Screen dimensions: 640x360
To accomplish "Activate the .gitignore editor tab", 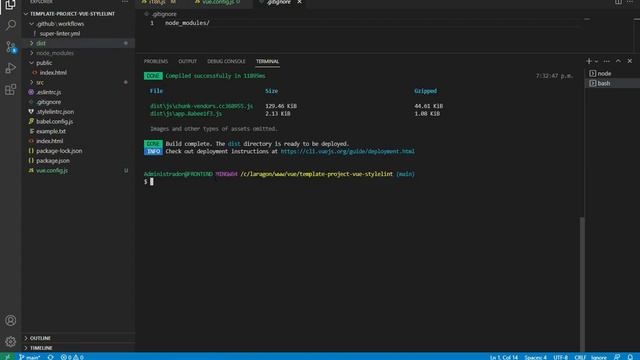I will pyautogui.click(x=279, y=2).
